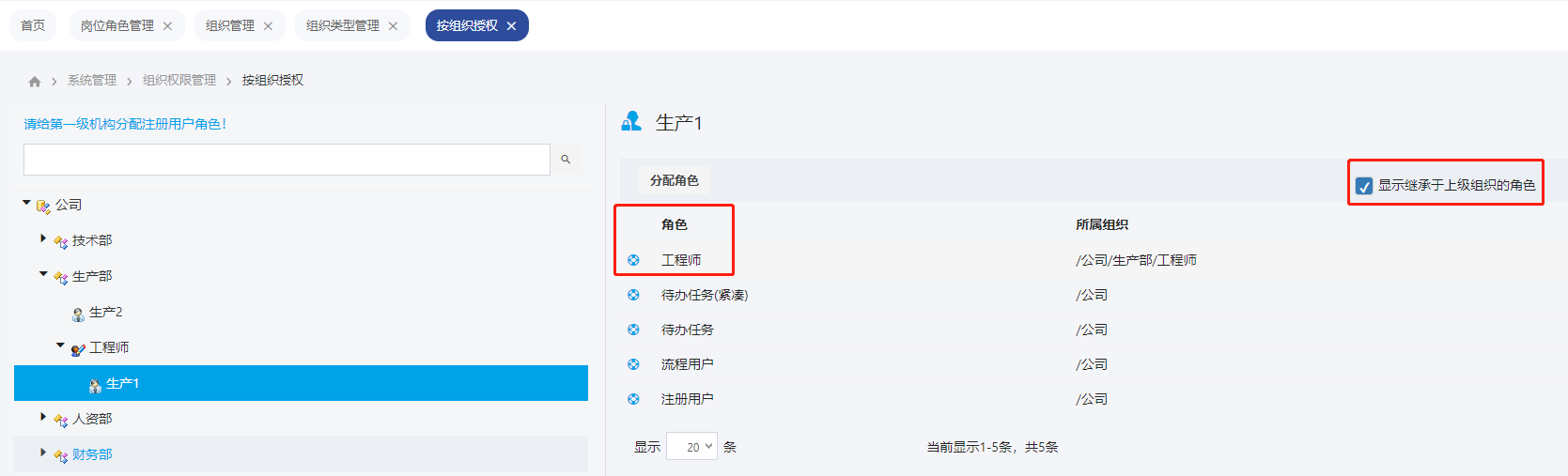Close the 岗位角色管理 tab
The width and height of the screenshot is (1568, 476).
point(167,26)
